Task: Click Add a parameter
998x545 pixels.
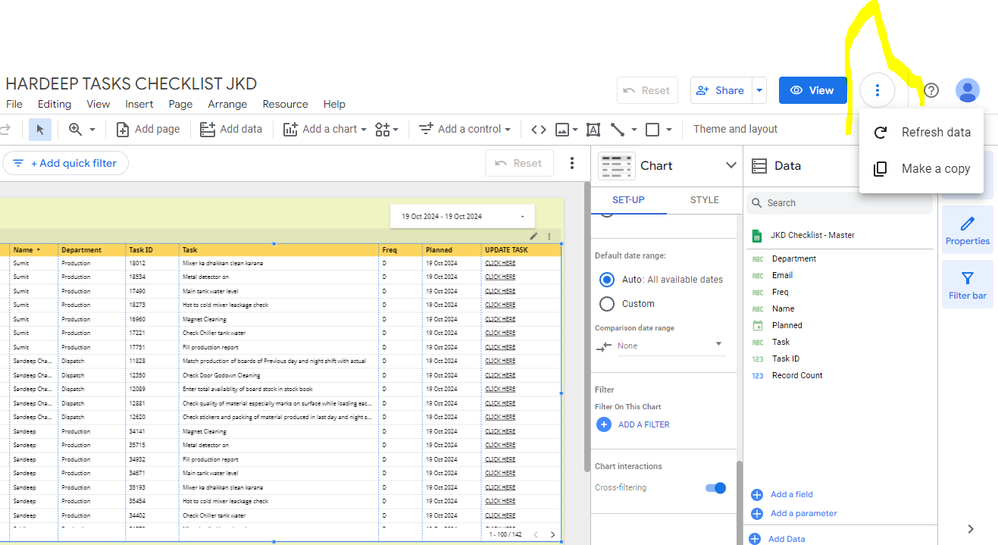Action: point(803,513)
